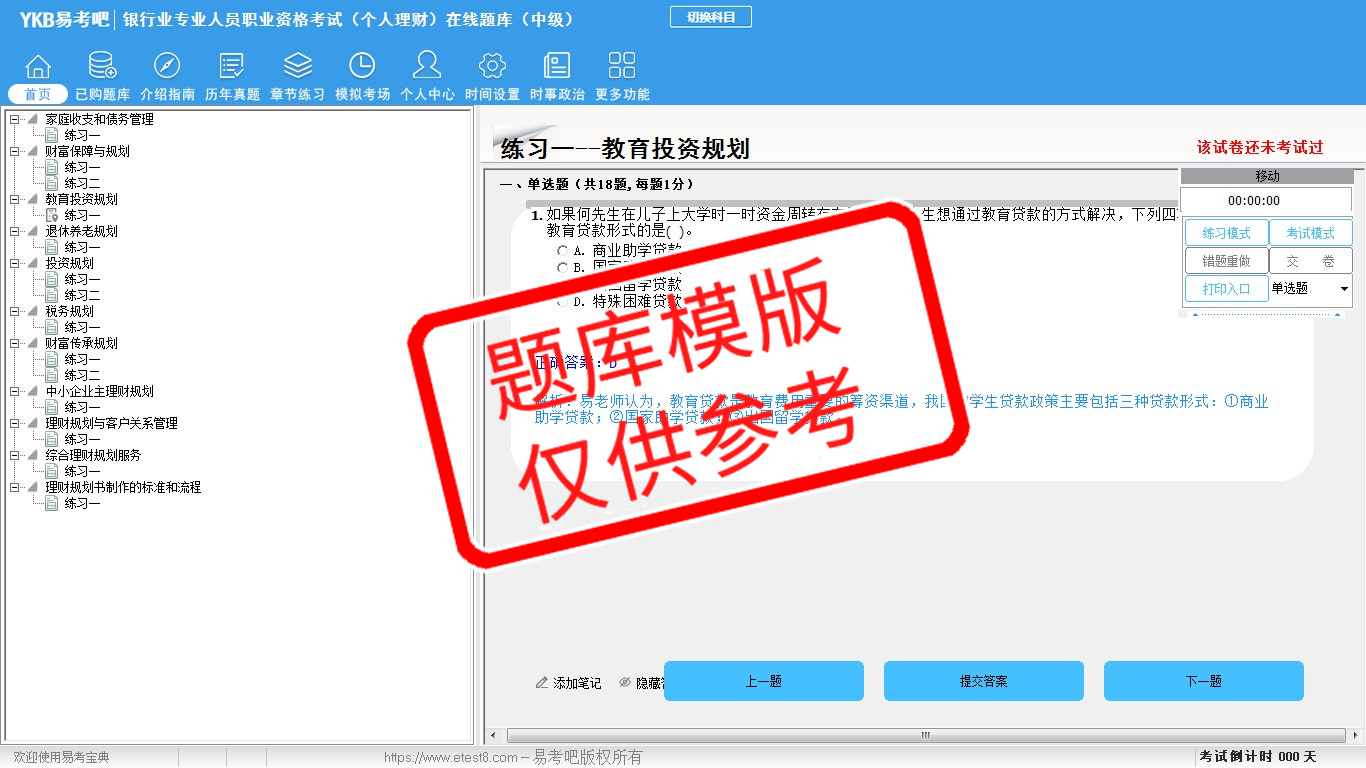The height and width of the screenshot is (768, 1366).
Task: Click the 错题重做 redo wrong questions button
Action: (x=1227, y=261)
